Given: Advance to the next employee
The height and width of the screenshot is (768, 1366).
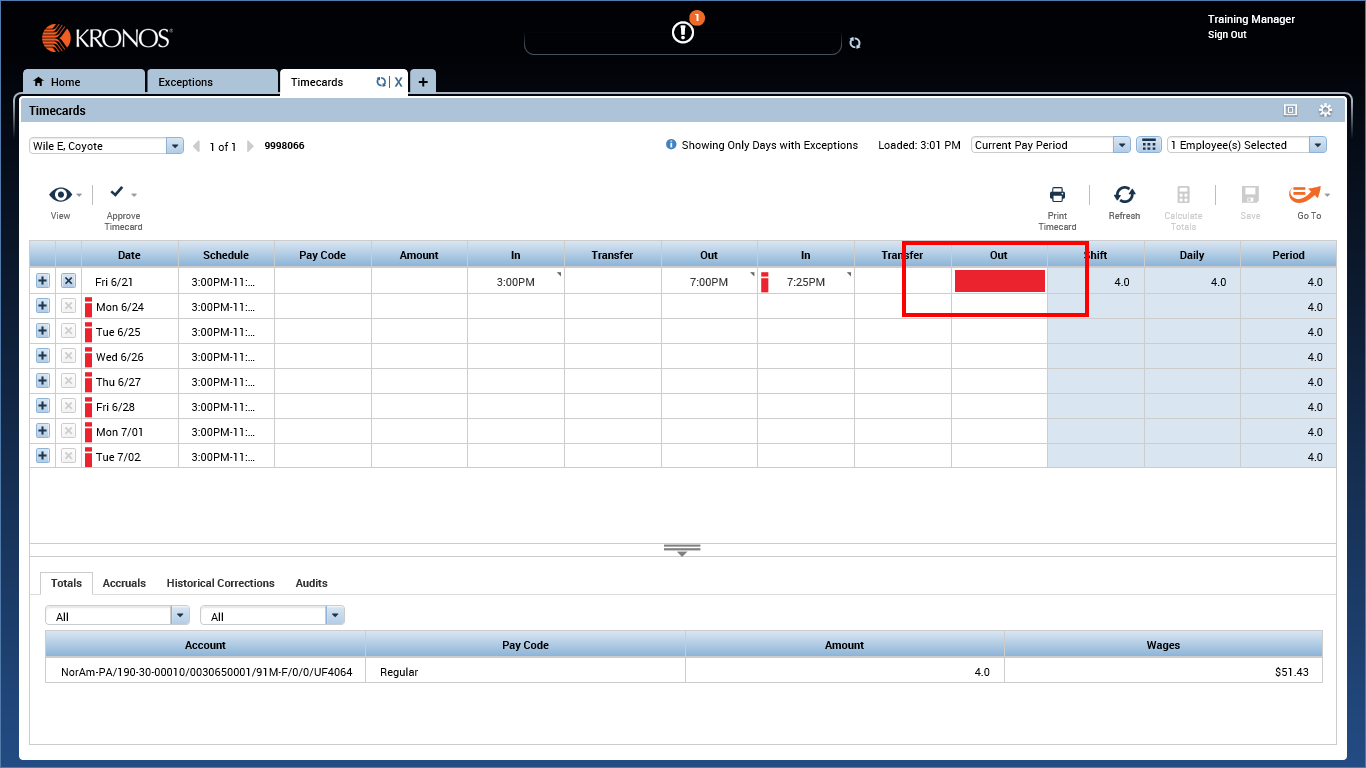Looking at the screenshot, I should click(250, 145).
